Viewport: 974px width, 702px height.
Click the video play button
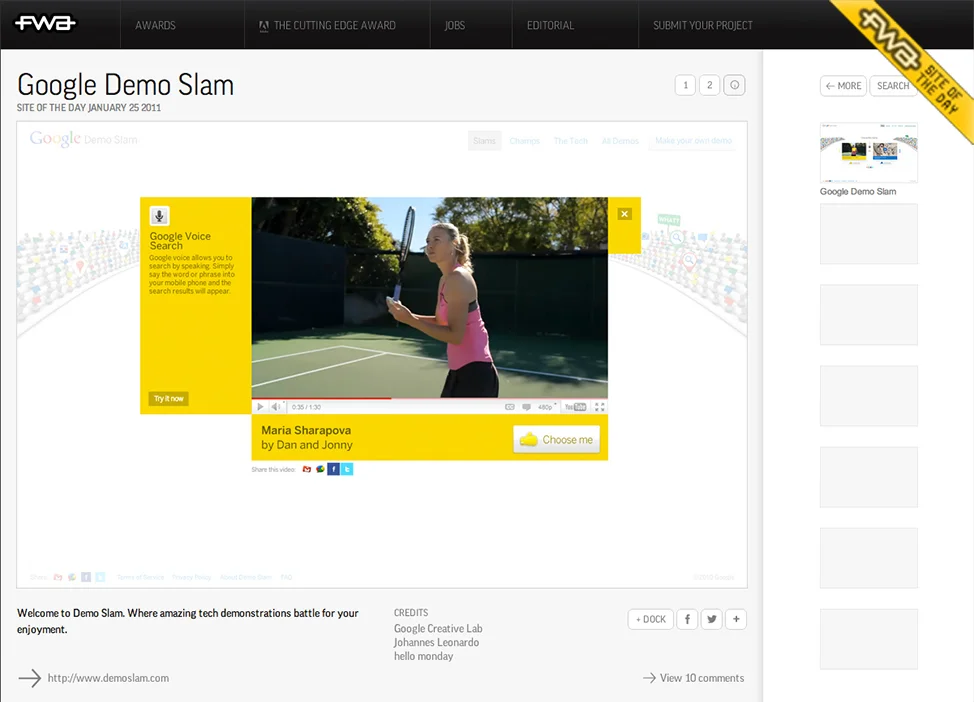pyautogui.click(x=260, y=407)
